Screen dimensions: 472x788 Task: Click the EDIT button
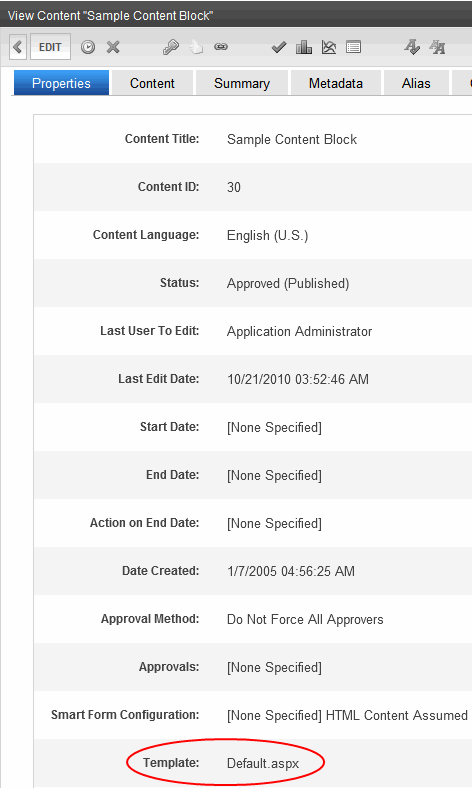pyautogui.click(x=50, y=47)
